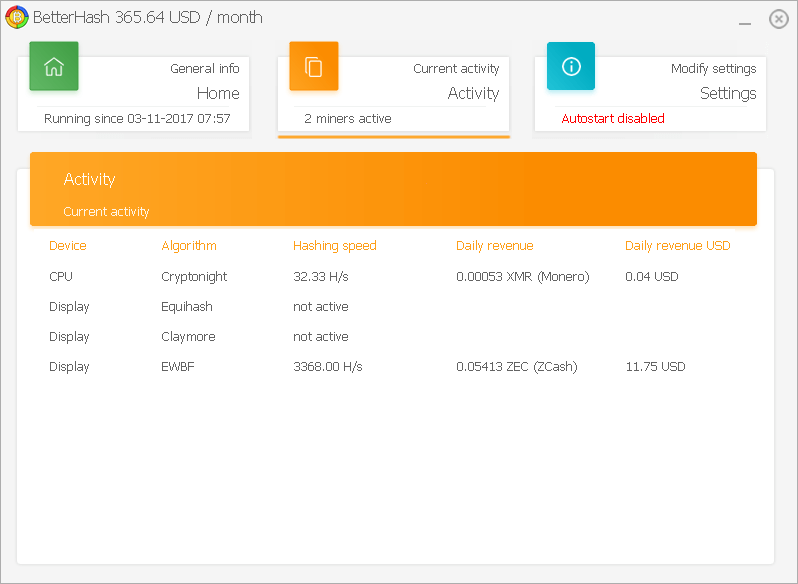
Task: Click the BetterHash logo in title bar
Action: 16,18
